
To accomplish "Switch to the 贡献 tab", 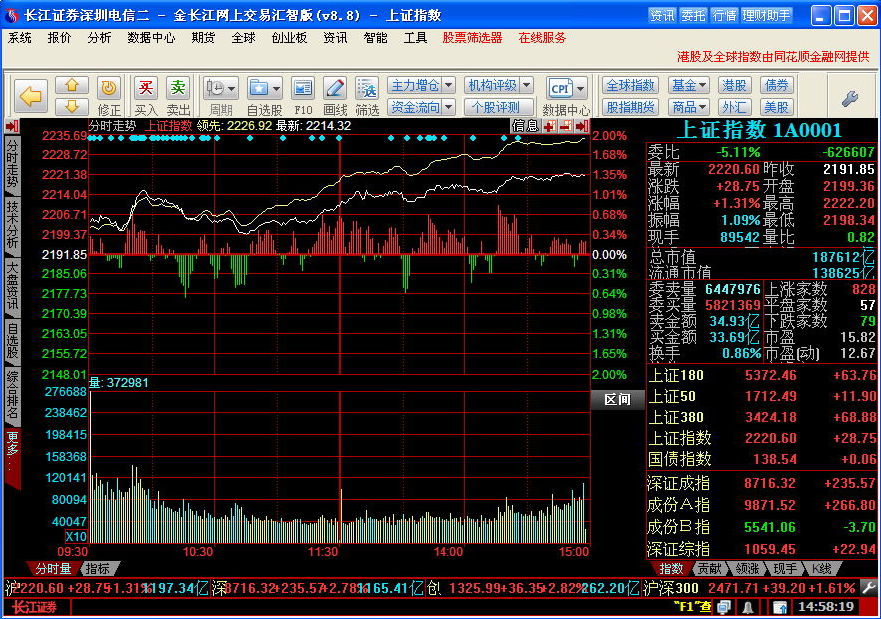I will point(709,568).
